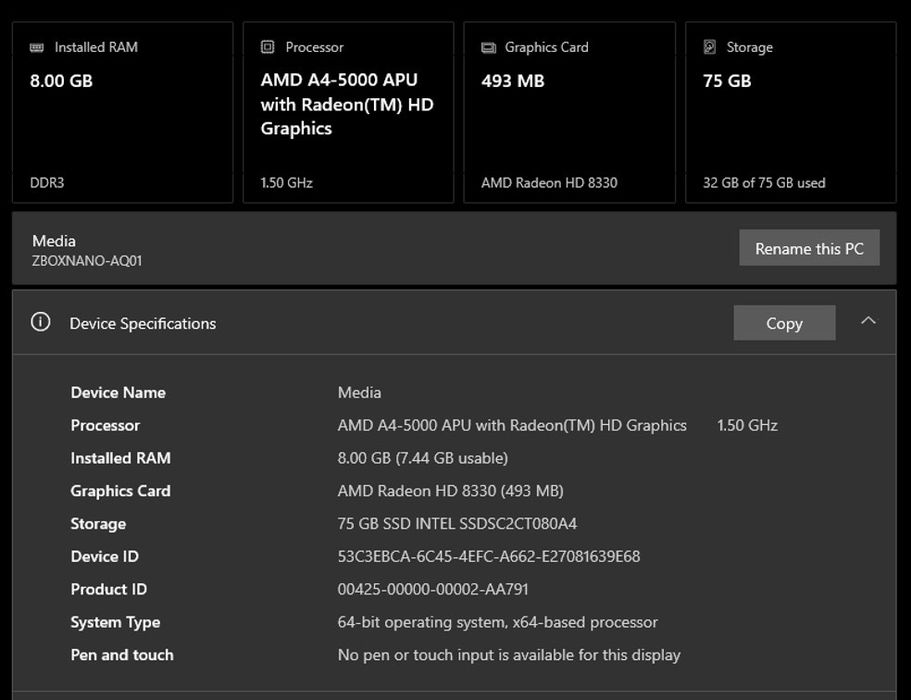Open the Graphics Card 493 MB card

pos(569,113)
